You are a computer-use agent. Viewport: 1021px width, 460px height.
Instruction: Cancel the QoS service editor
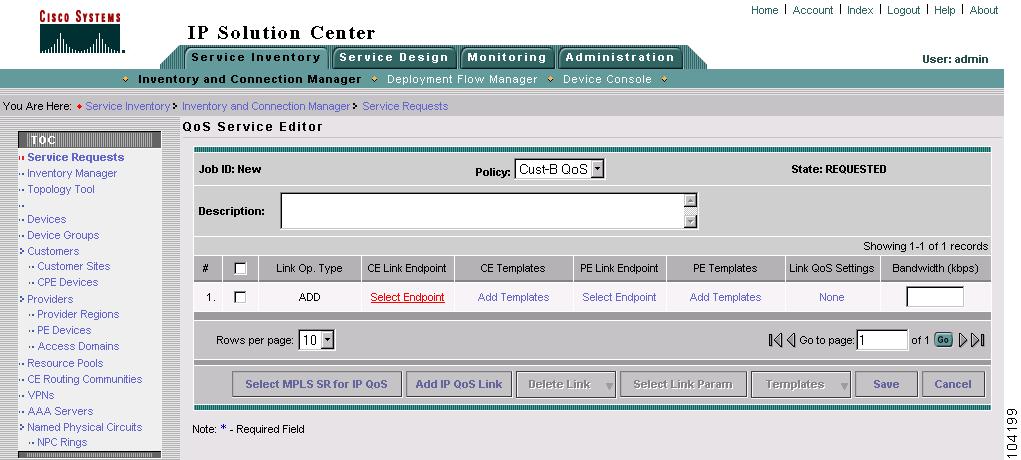click(x=953, y=384)
